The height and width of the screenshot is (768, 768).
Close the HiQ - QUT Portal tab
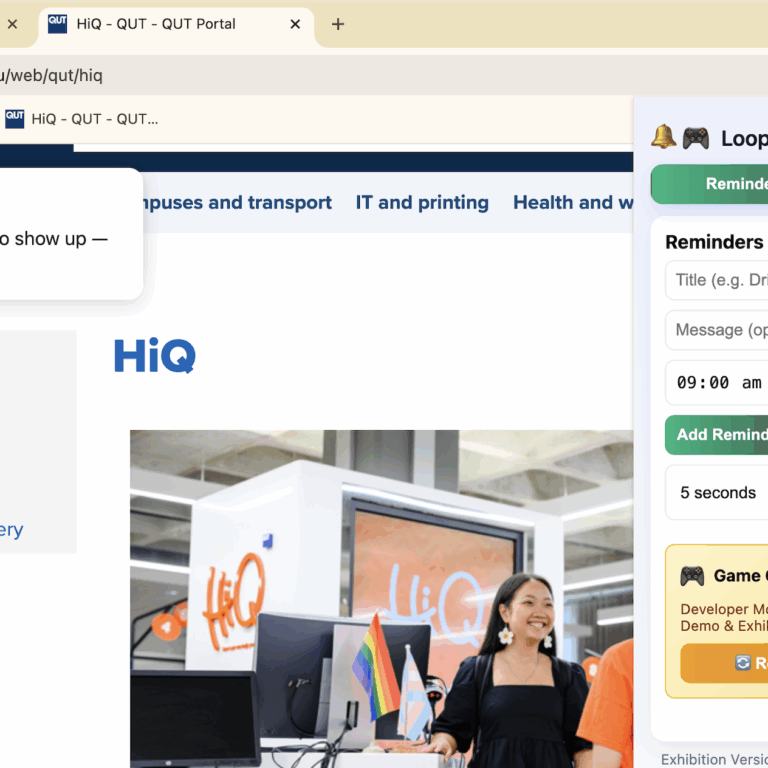[295, 24]
